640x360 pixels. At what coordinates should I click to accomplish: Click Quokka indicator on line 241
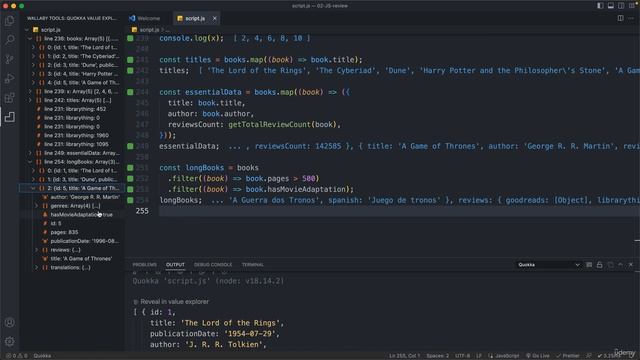pos(130,60)
